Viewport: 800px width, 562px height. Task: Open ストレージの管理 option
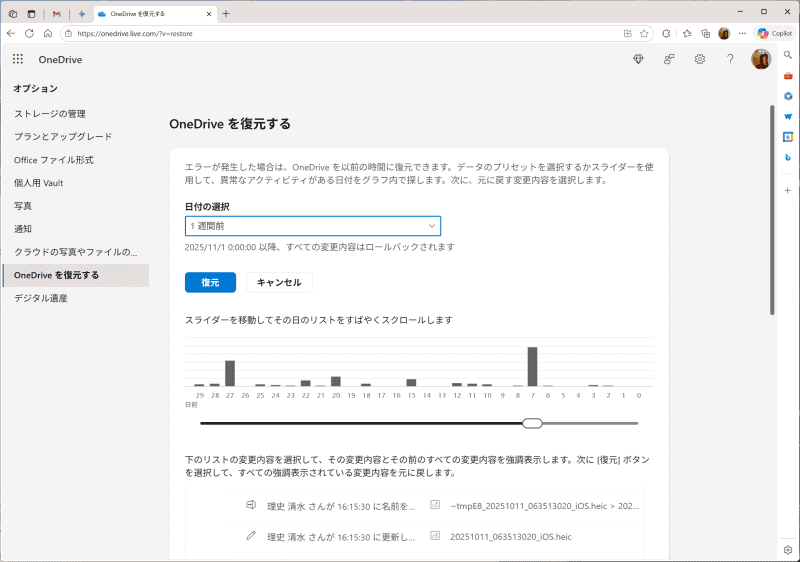point(50,114)
